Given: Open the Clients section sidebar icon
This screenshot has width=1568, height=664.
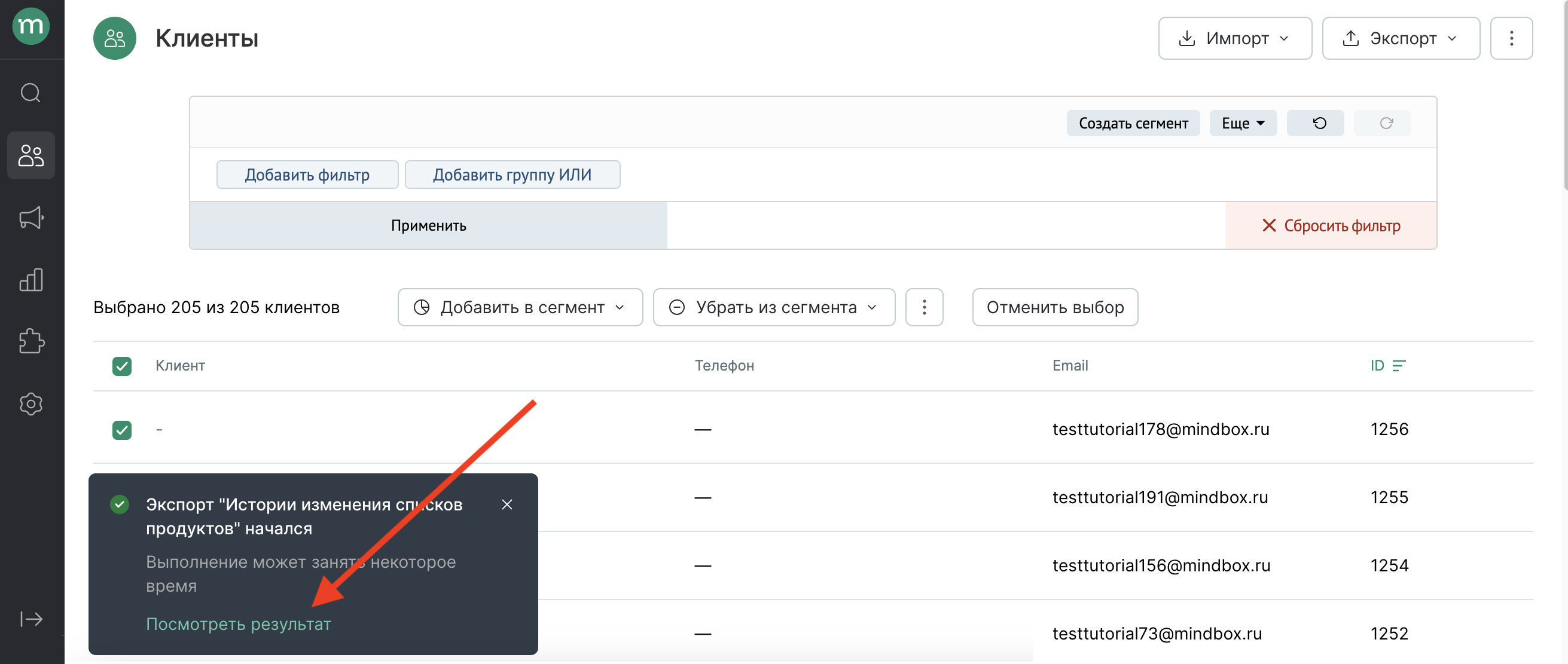Looking at the screenshot, I should (31, 155).
